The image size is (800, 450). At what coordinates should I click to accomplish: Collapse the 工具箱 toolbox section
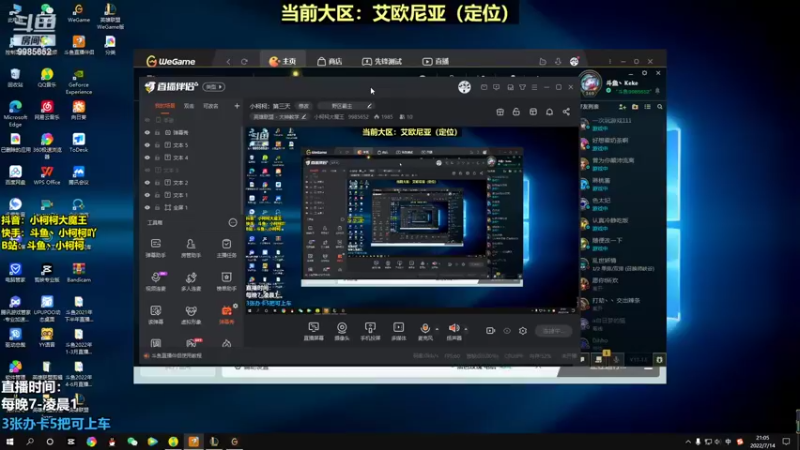[233, 222]
